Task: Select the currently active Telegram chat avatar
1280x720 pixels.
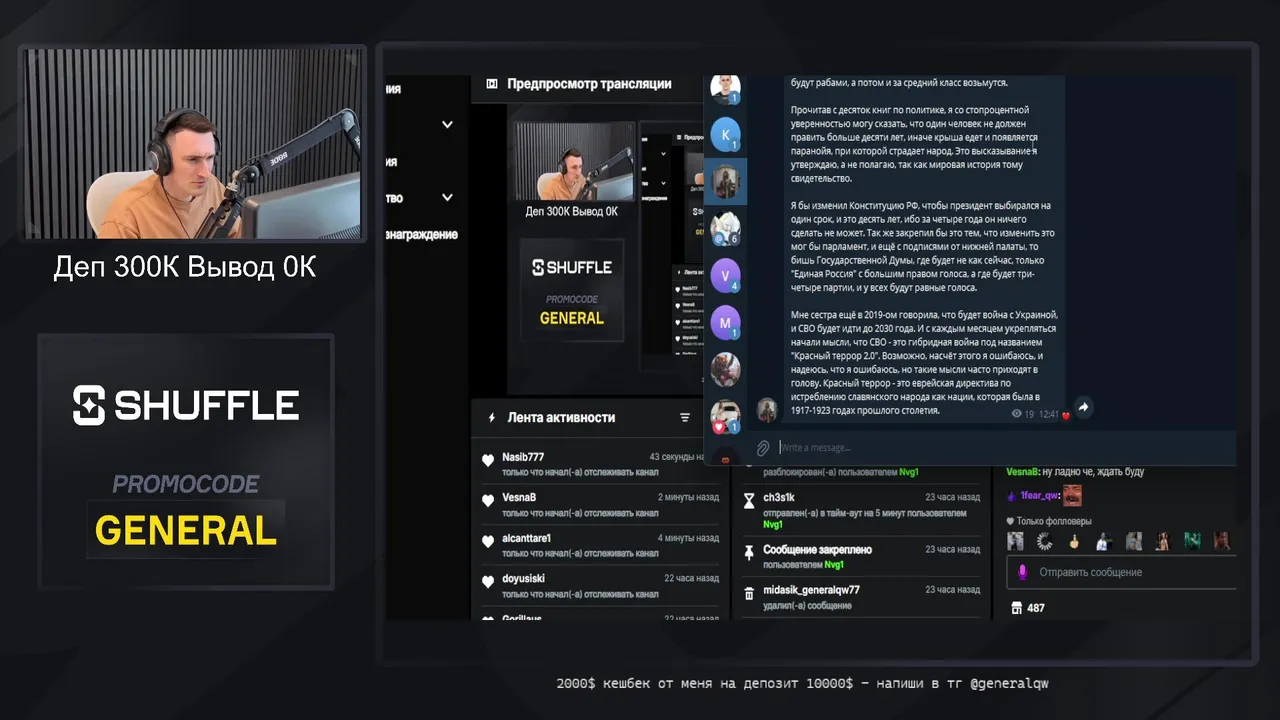Action: tap(725, 181)
